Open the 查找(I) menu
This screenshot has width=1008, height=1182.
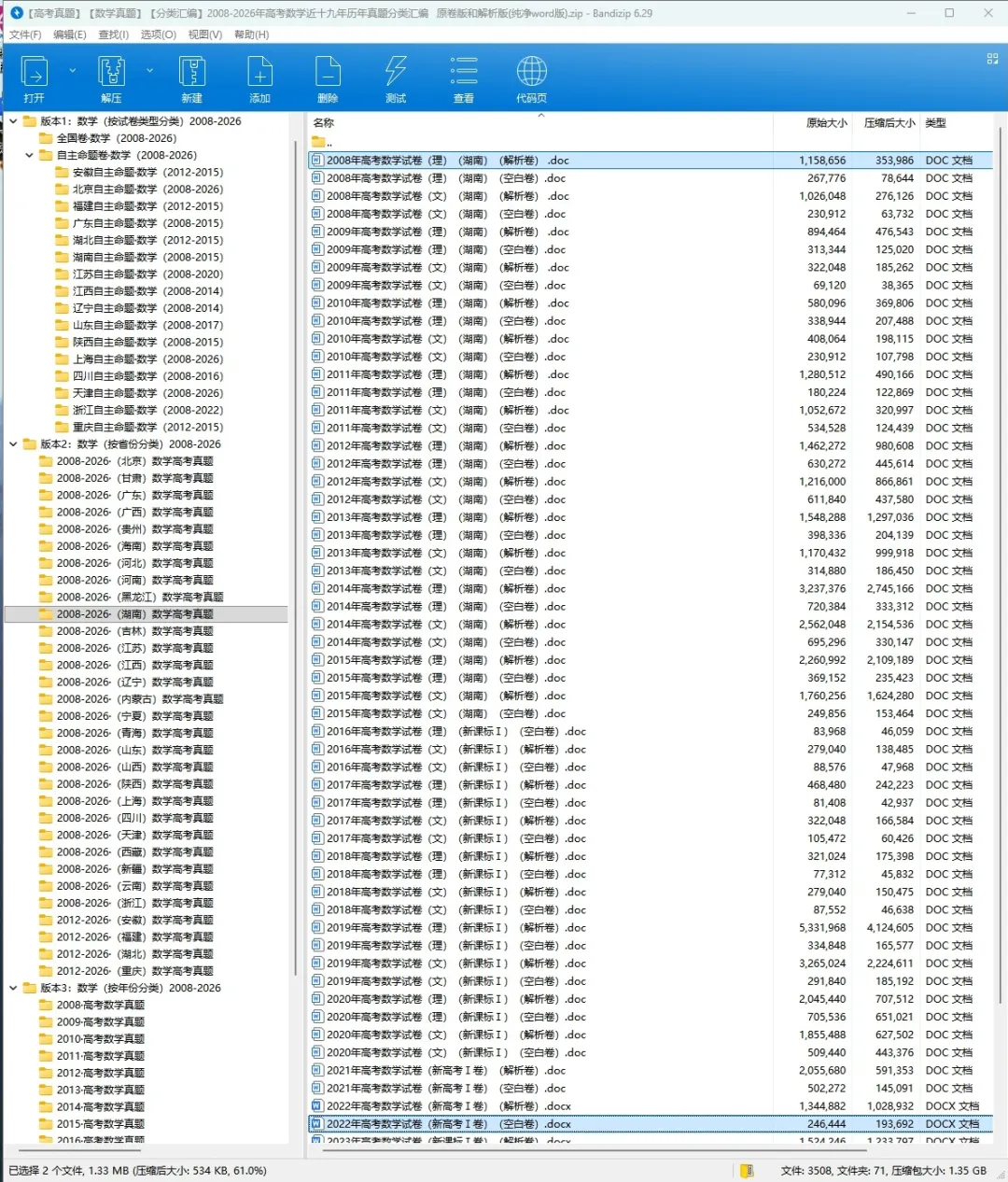pyautogui.click(x=114, y=35)
